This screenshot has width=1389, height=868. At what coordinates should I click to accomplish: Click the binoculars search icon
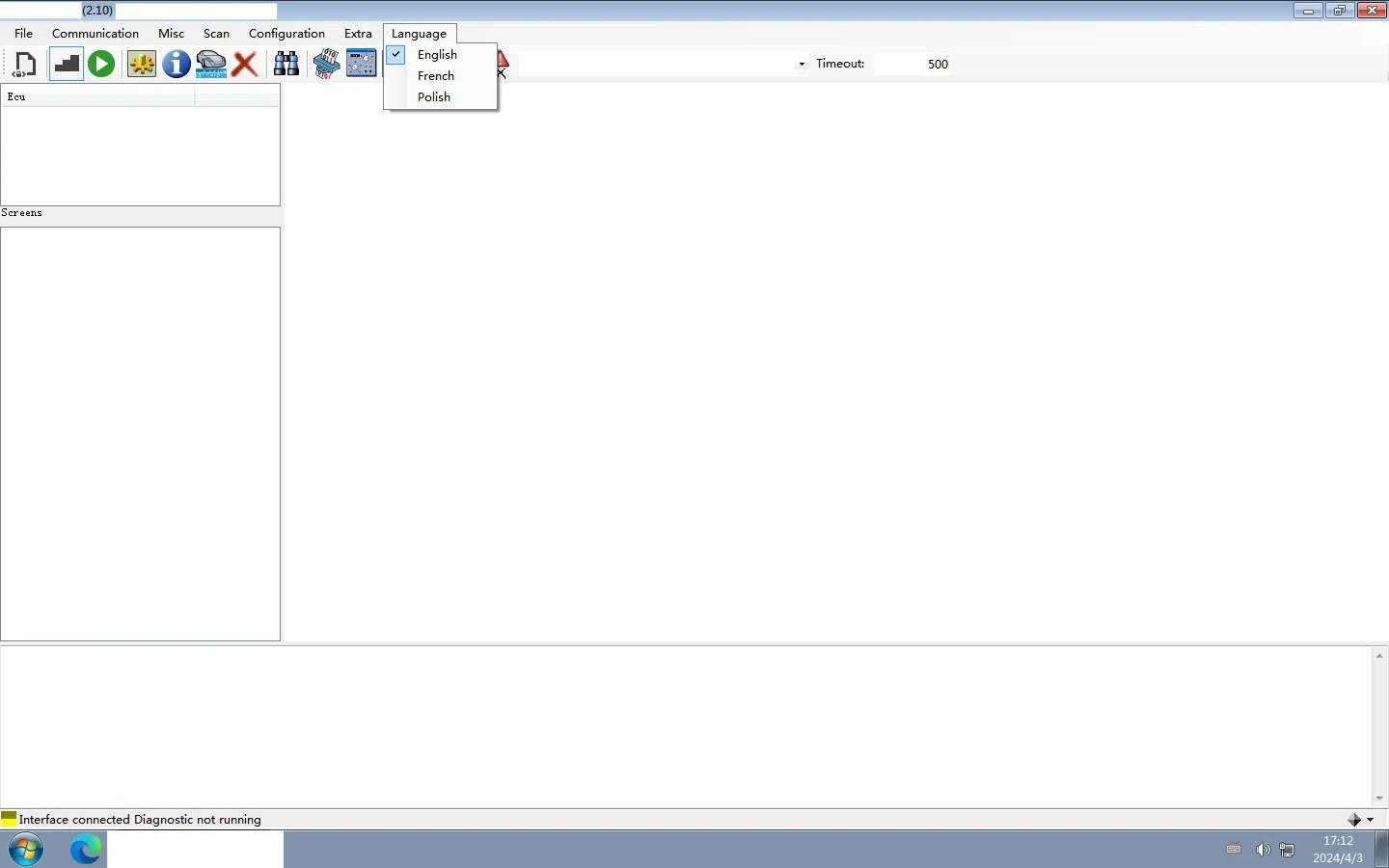(286, 65)
